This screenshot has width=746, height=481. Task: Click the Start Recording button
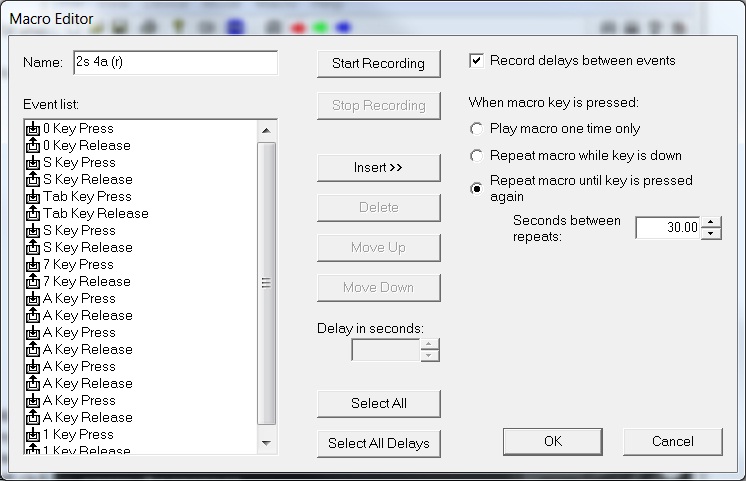(379, 64)
